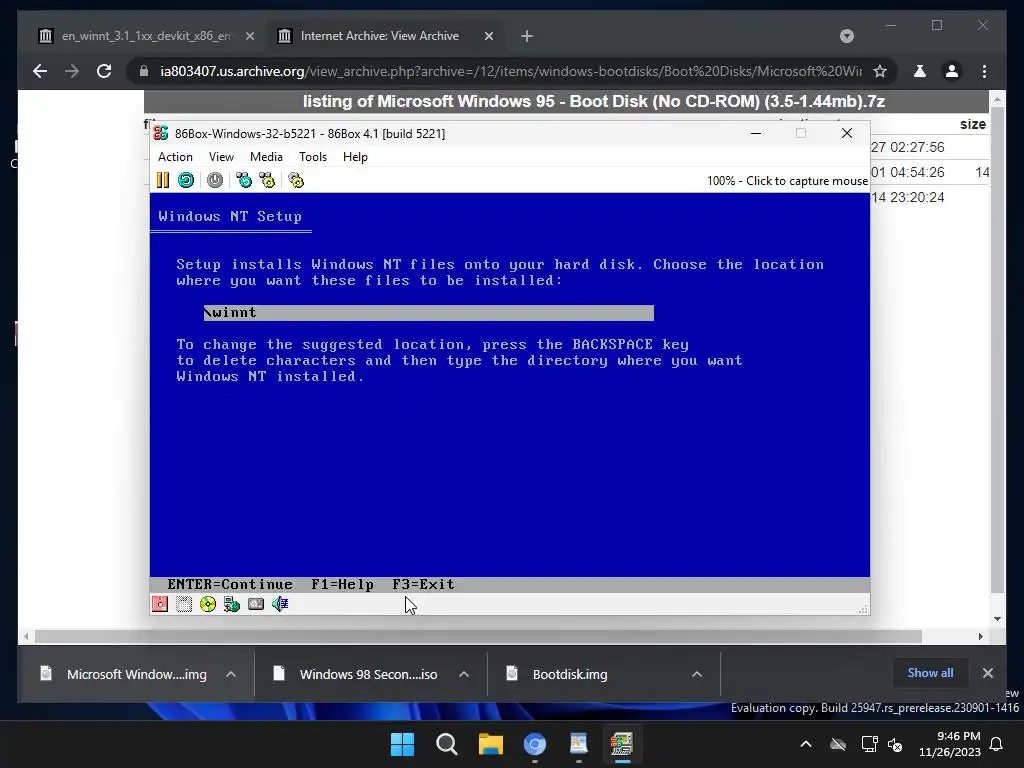Click red floppy disk status icon
The width and height of the screenshot is (1024, 768).
[160, 604]
